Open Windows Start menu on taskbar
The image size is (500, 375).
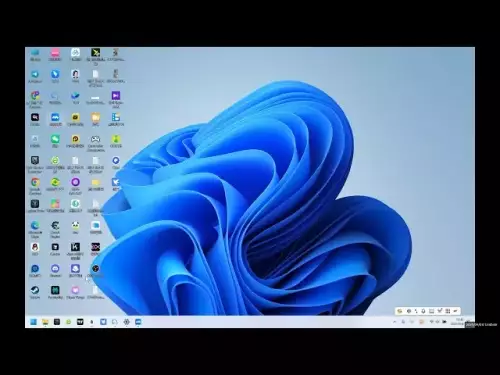coord(33,322)
